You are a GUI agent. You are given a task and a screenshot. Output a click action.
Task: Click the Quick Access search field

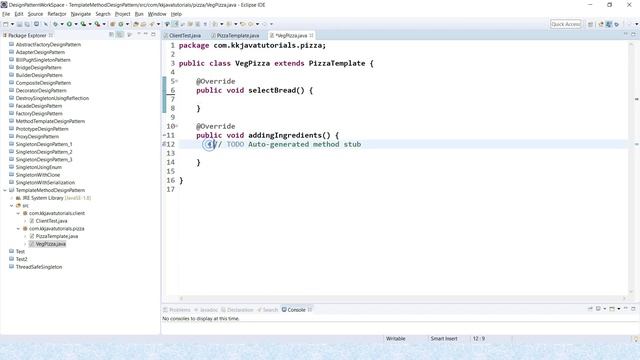[565, 24]
